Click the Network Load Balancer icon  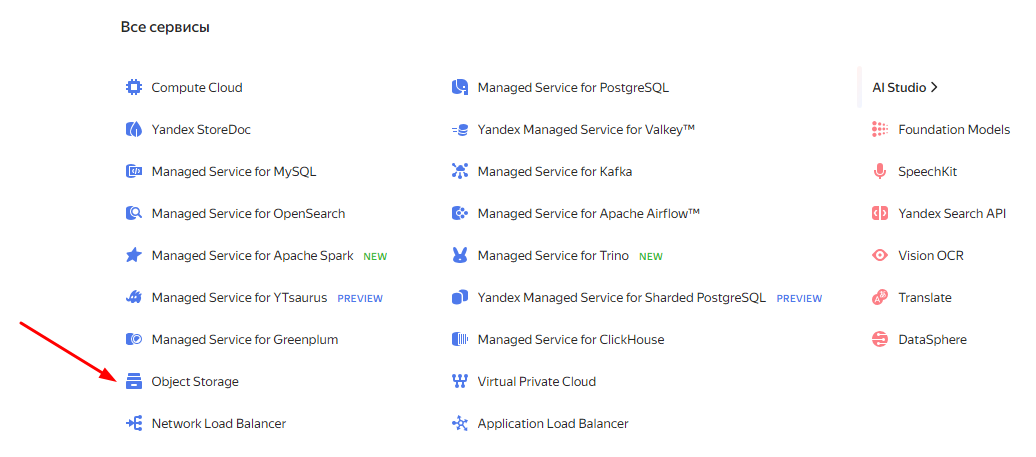click(x=133, y=424)
